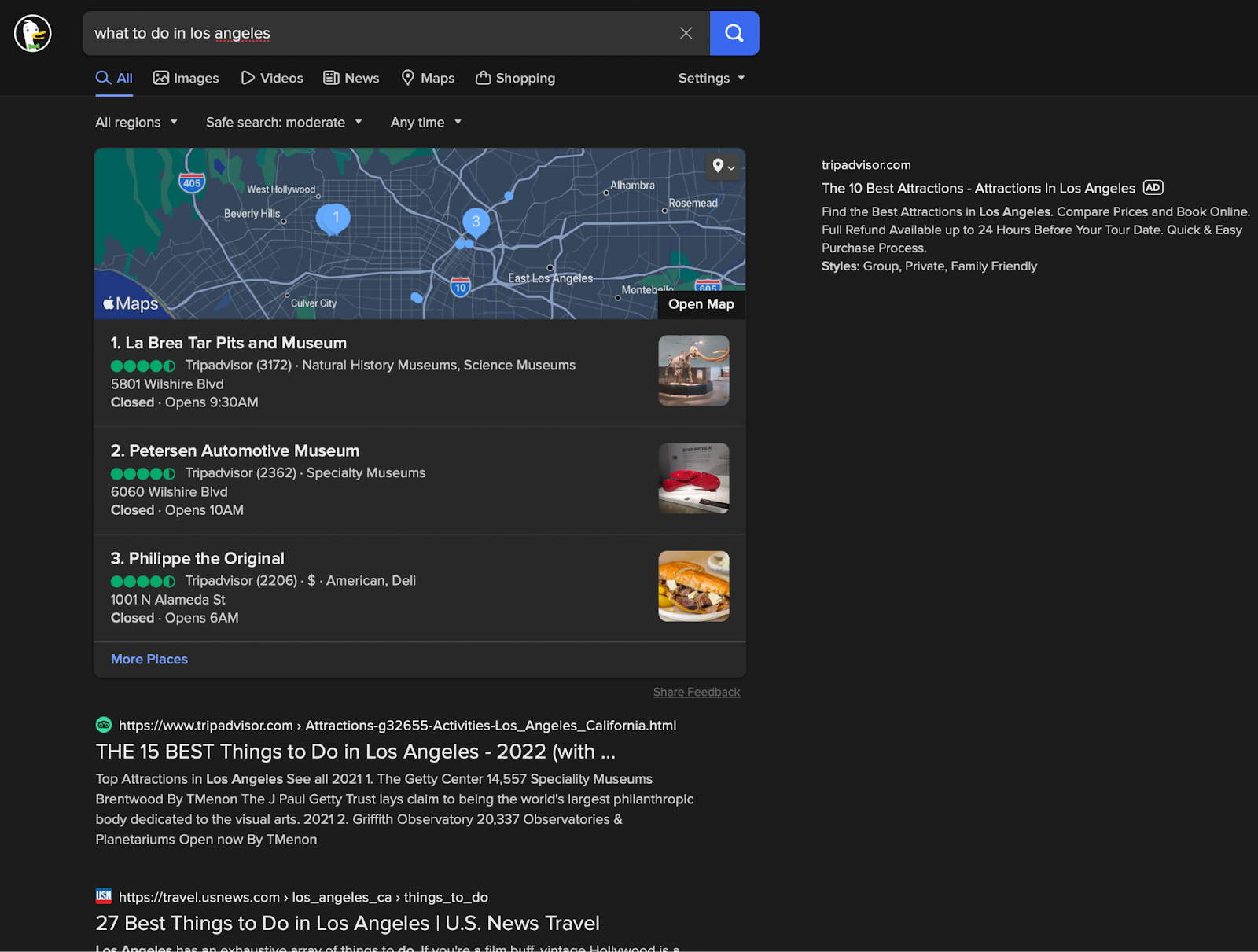Click the US News favicon
This screenshot has height=952, width=1258.
(104, 896)
